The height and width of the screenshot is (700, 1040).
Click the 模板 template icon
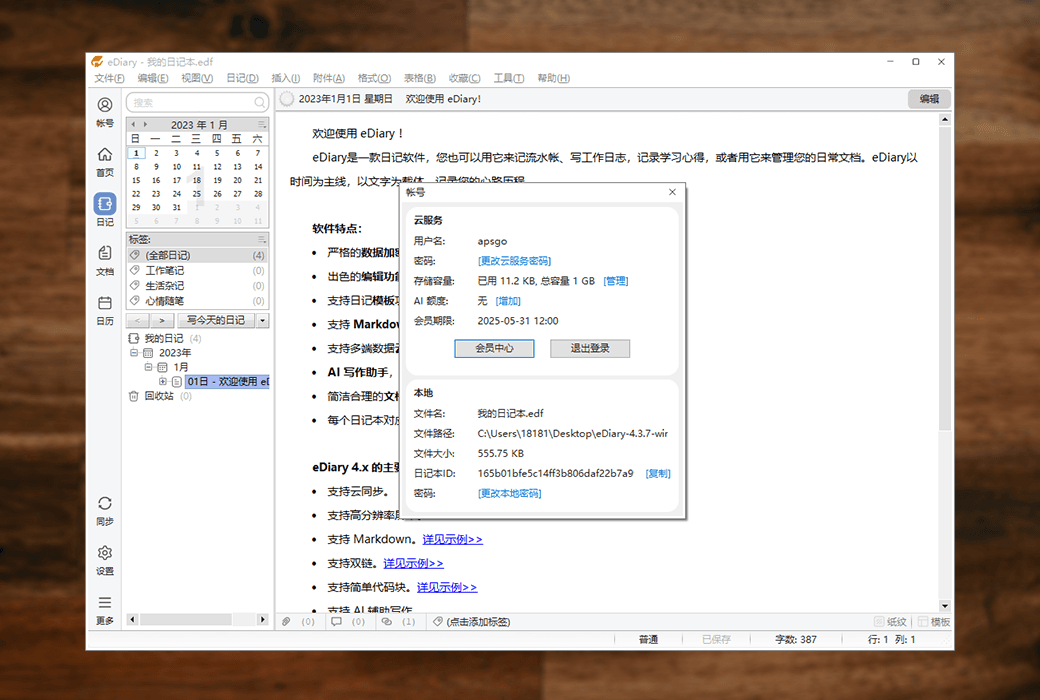(923, 622)
